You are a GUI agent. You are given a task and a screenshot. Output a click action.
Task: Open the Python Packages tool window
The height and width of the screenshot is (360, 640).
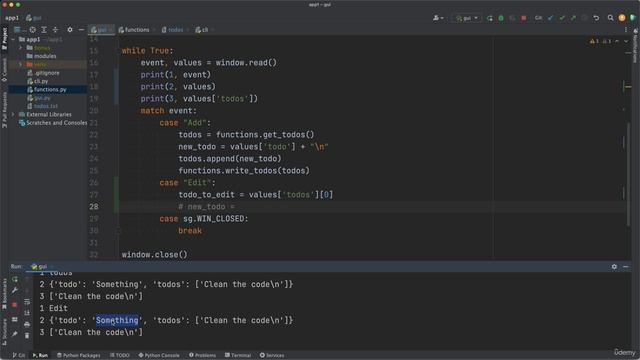tap(78, 355)
